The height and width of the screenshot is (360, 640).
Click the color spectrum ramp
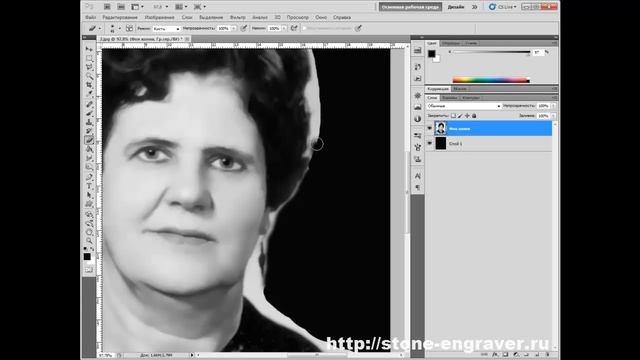(x=491, y=80)
